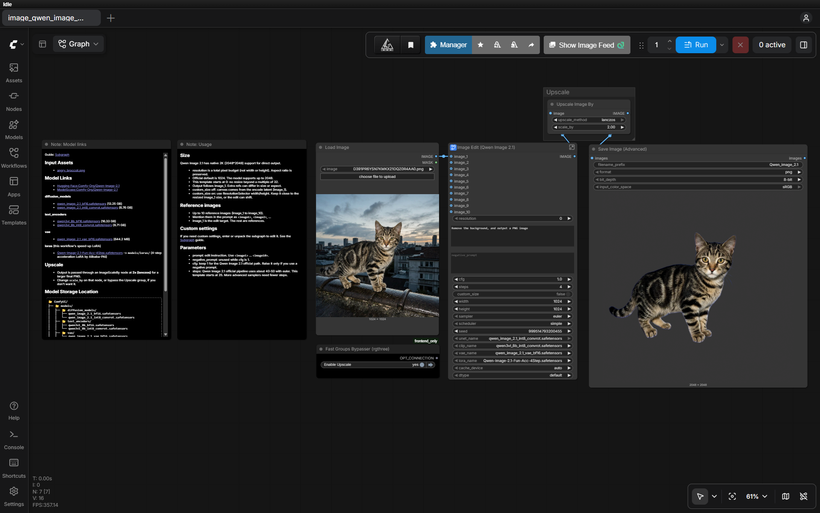820x513 pixels.
Task: Click choose file to upload button
Action: click(x=377, y=177)
